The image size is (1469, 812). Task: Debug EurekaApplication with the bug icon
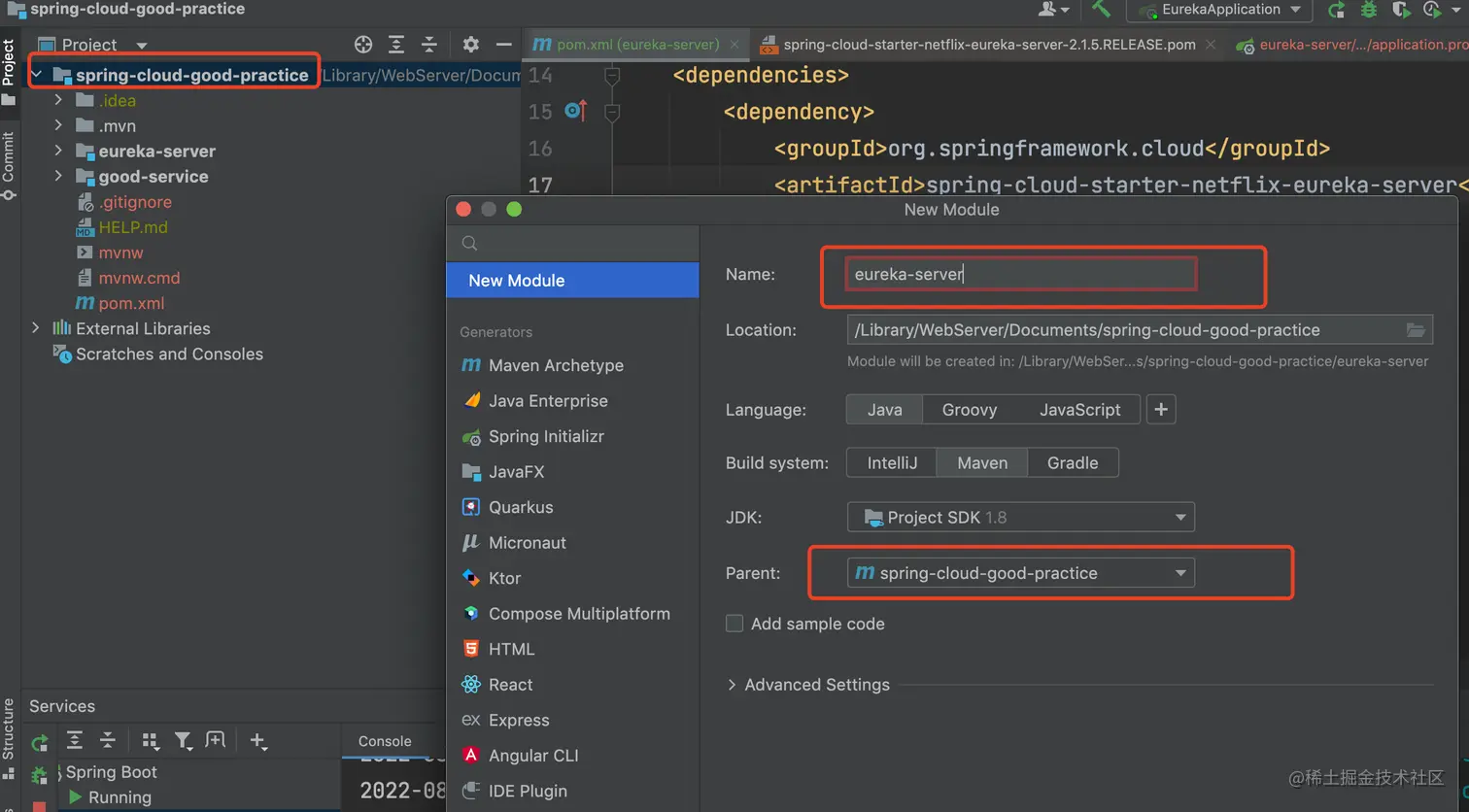(x=1369, y=10)
